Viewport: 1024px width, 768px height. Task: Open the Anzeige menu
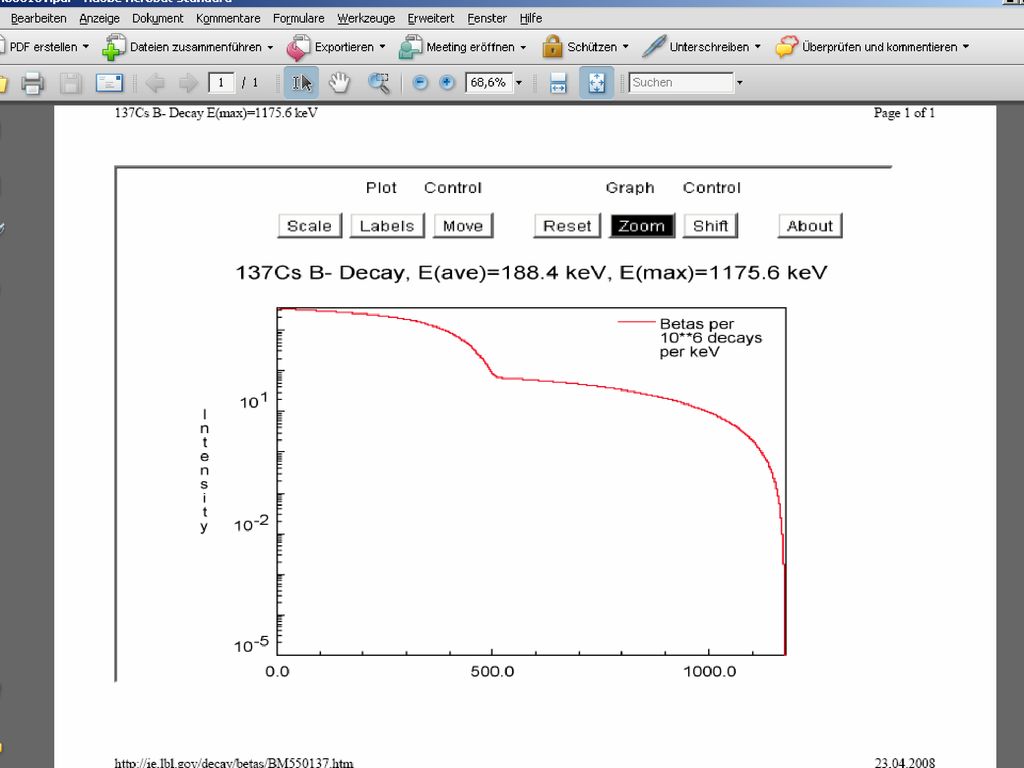(99, 18)
